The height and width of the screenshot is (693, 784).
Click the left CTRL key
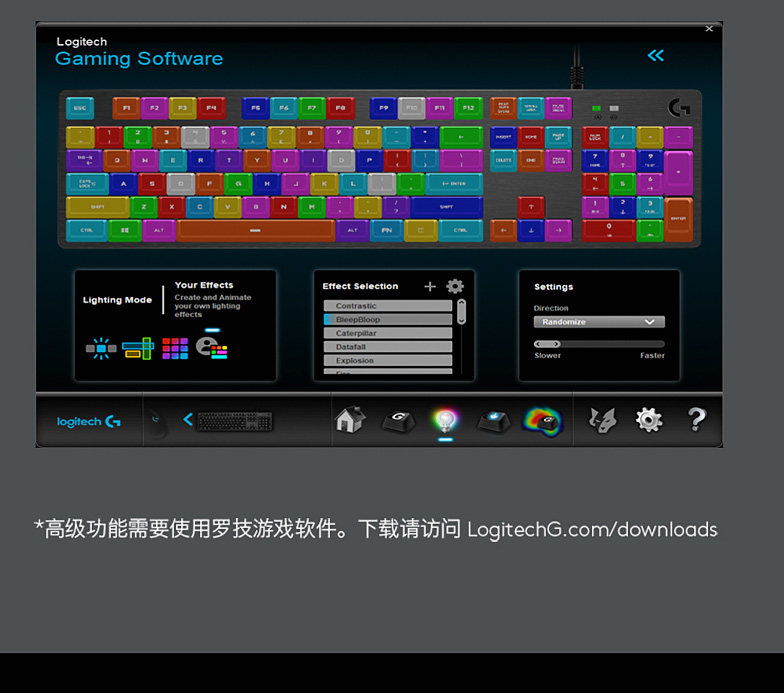(x=86, y=230)
